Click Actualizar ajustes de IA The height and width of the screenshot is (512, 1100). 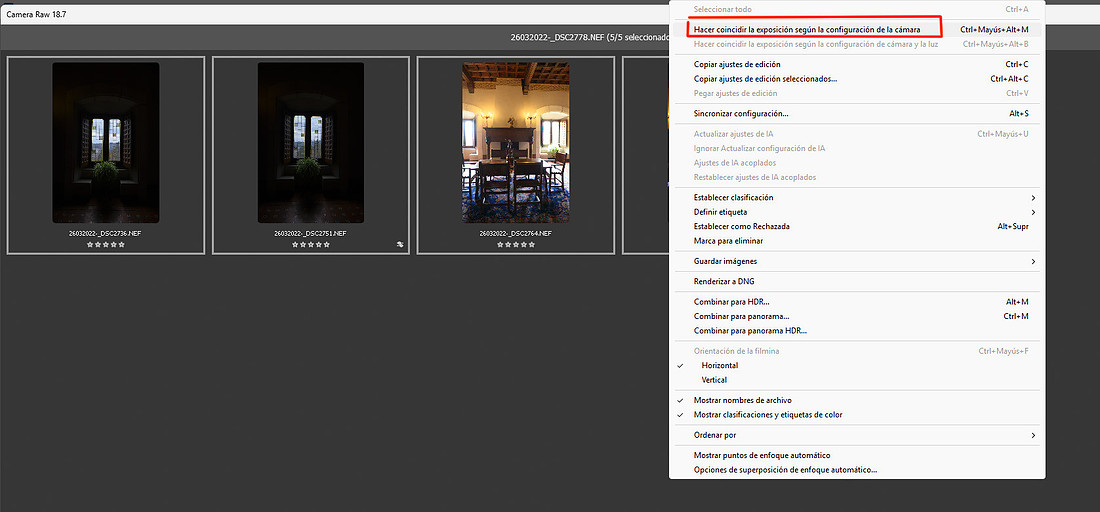point(857,133)
